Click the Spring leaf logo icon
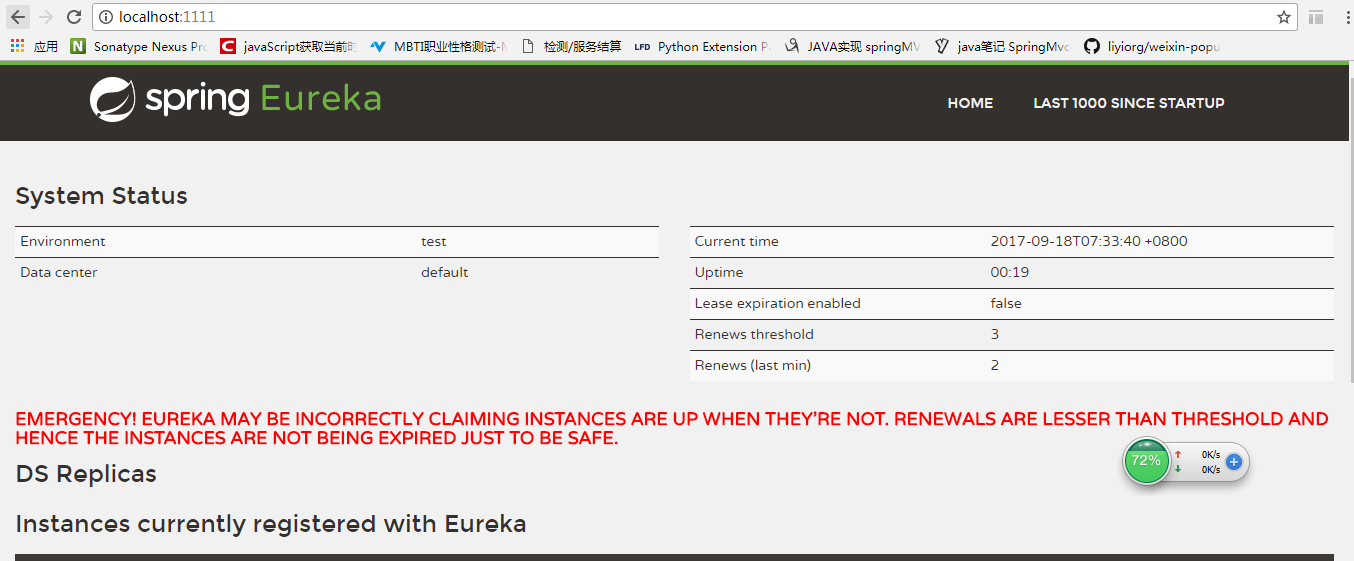 tap(112, 100)
